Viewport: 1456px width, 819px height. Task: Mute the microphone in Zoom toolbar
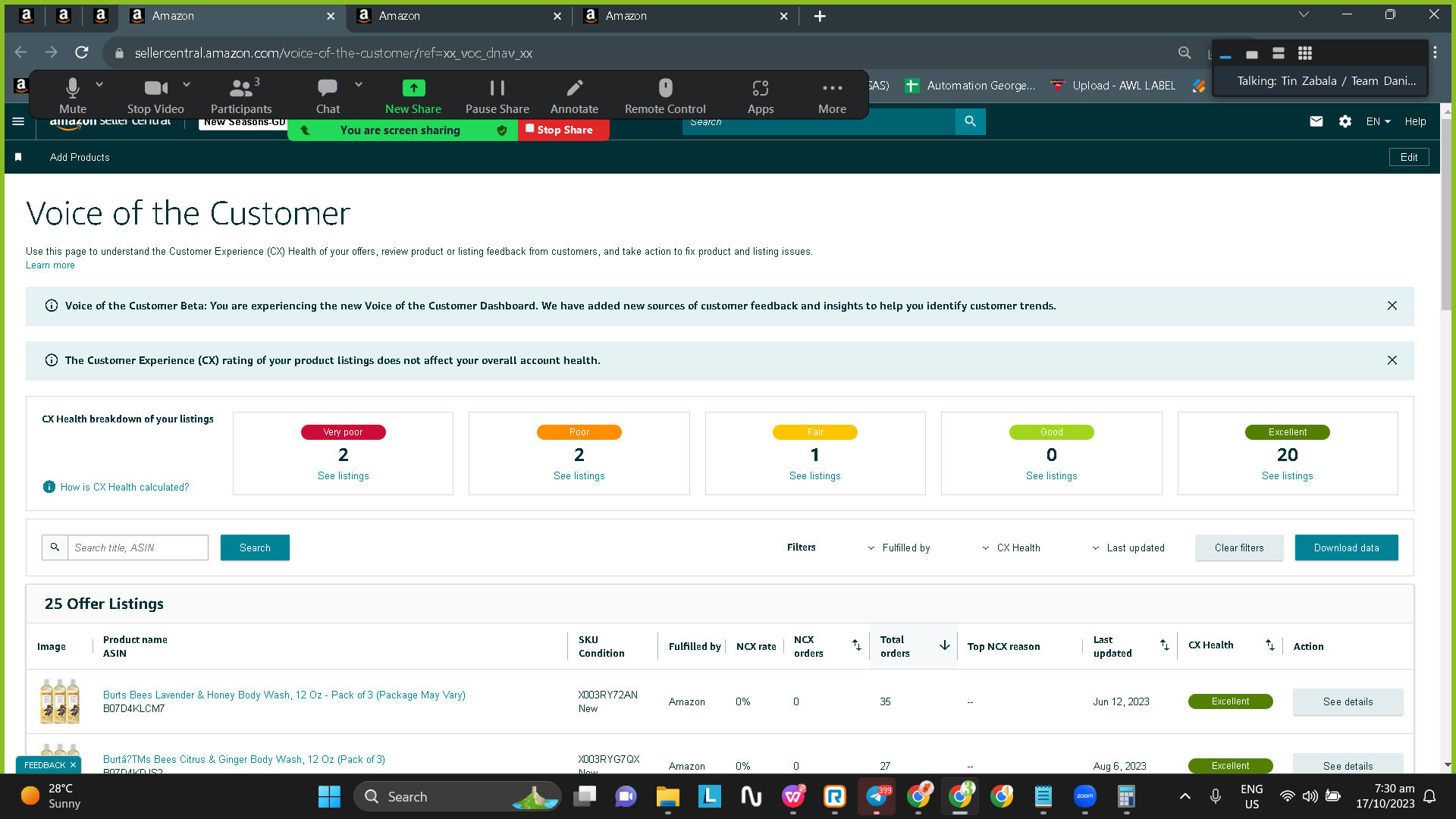point(73,96)
